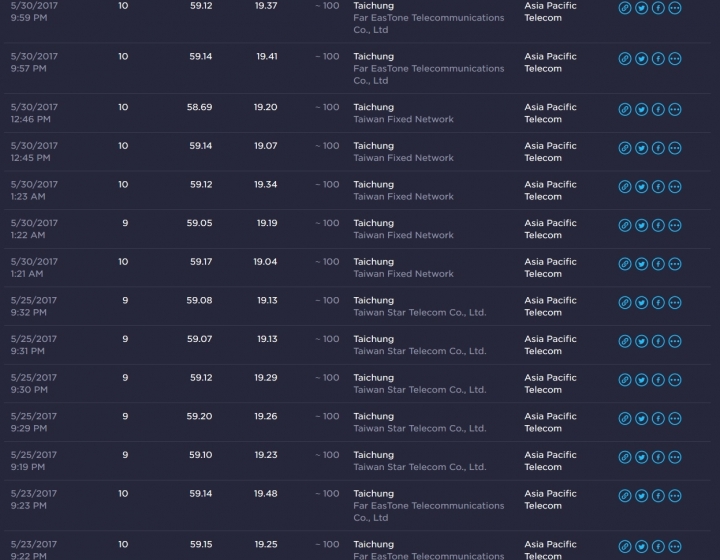Share 5/25/2017 9:19 PM result on Facebook

658,456
